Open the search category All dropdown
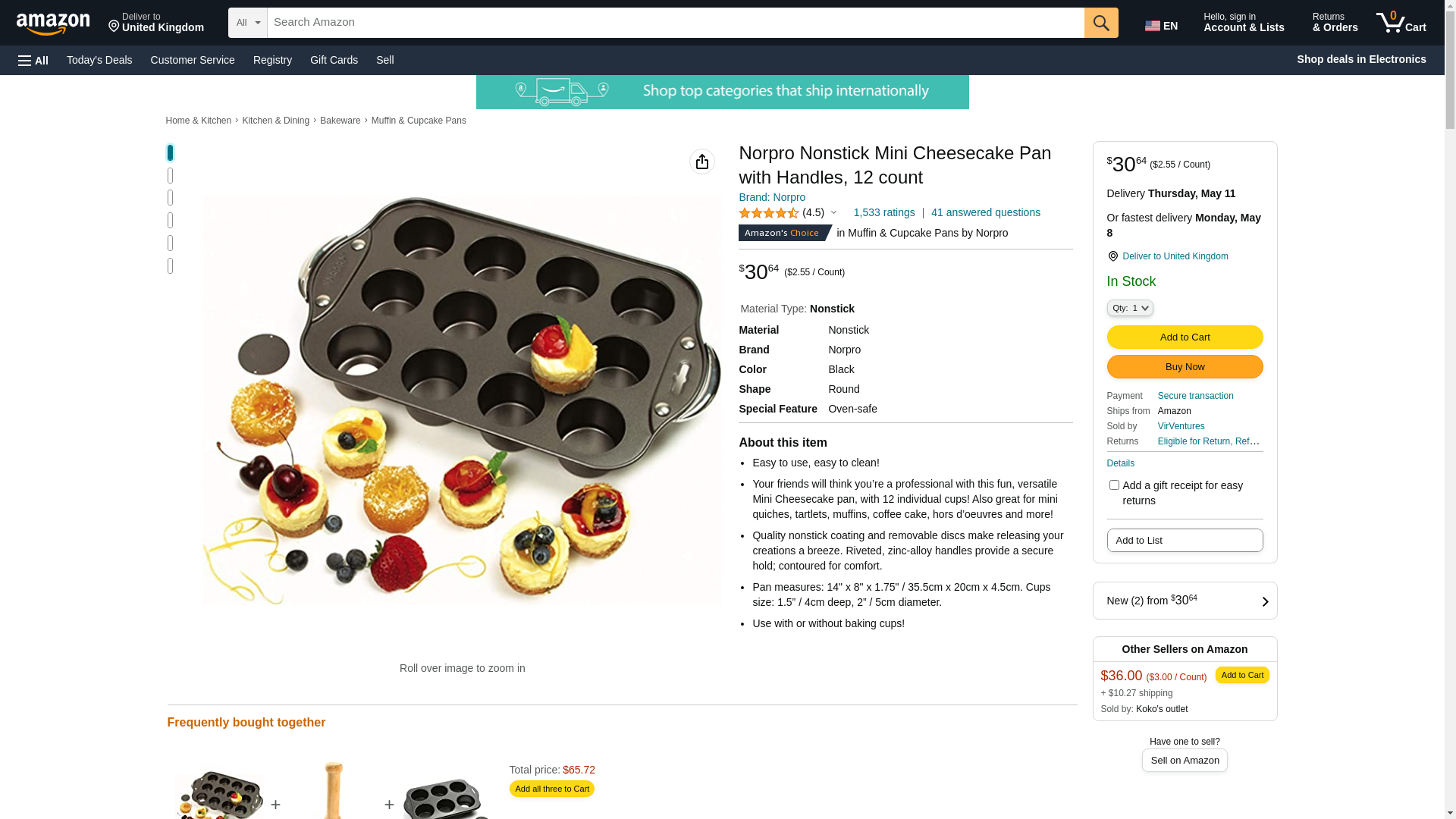Image resolution: width=1456 pixels, height=819 pixels. 247,23
